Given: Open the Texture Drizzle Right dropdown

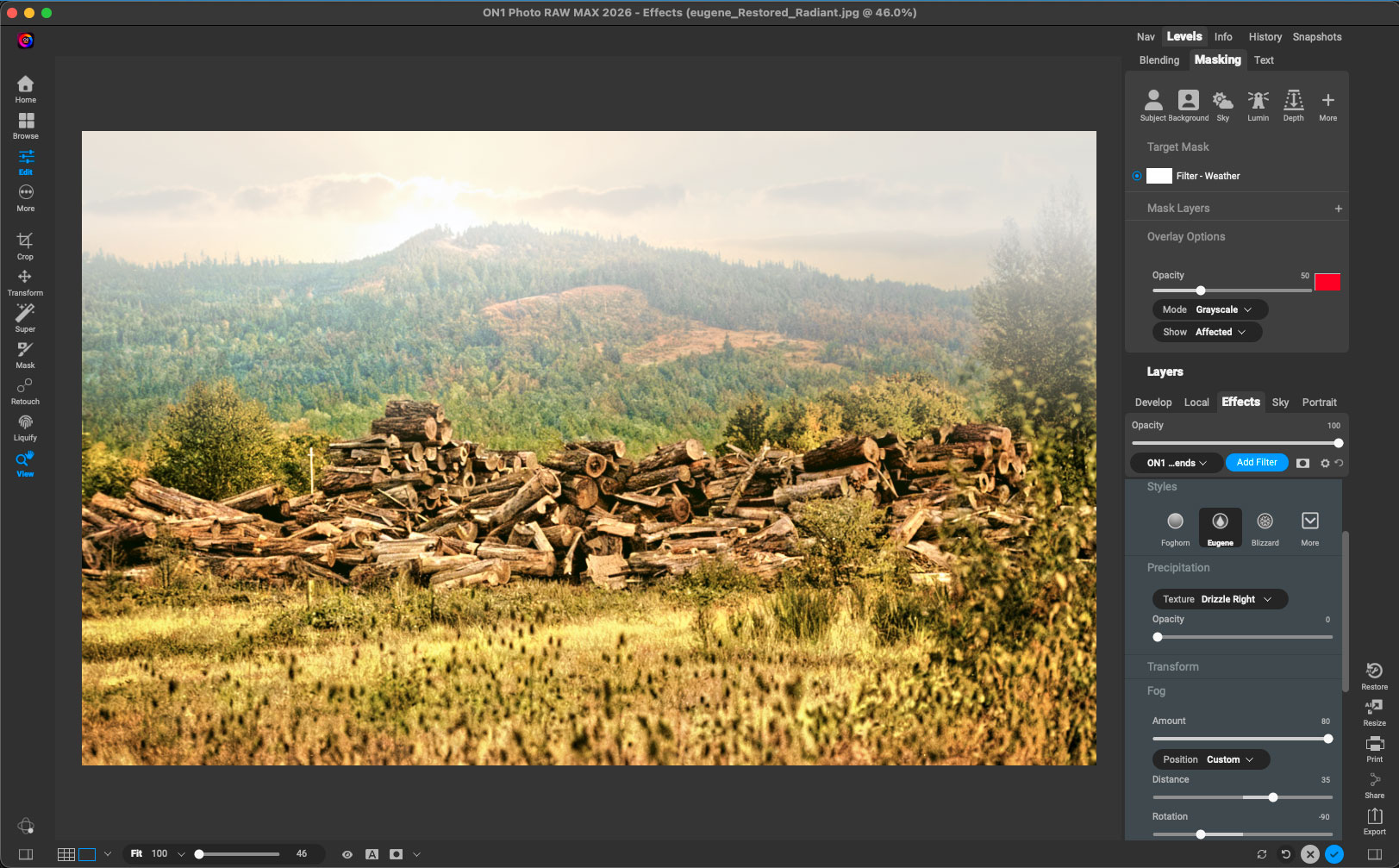Looking at the screenshot, I should pyautogui.click(x=1220, y=599).
